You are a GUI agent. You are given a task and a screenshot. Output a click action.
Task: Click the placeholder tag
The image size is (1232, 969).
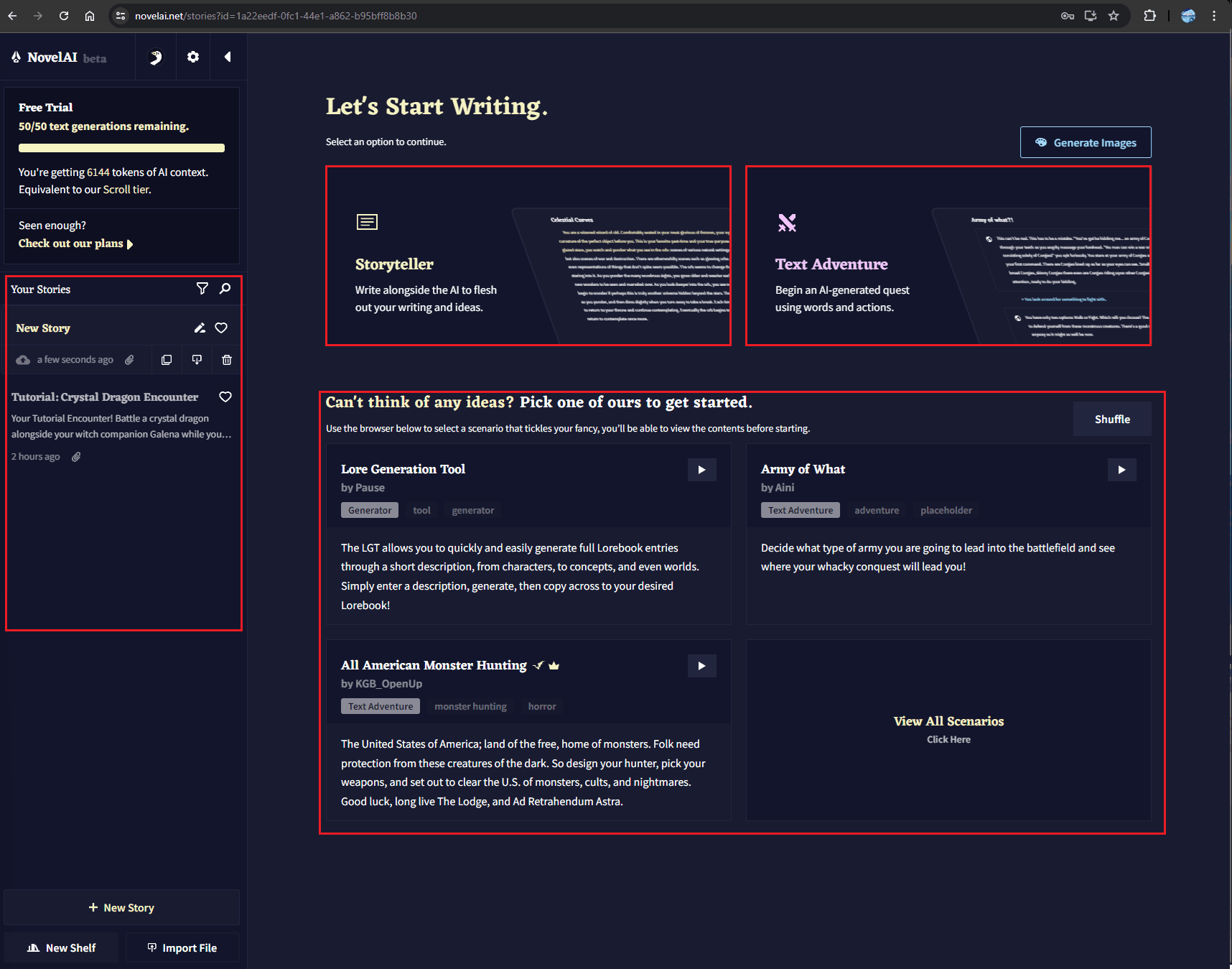coord(946,510)
